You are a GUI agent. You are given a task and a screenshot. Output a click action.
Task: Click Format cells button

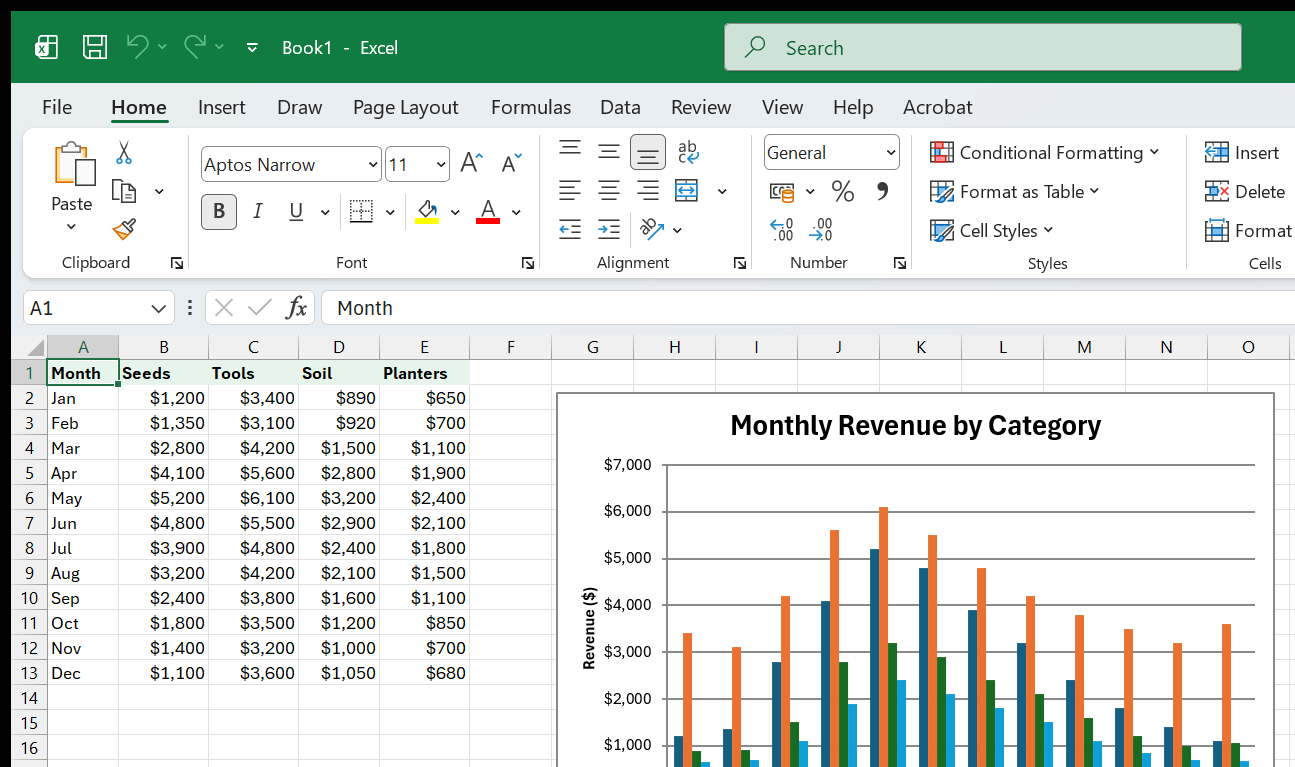(x=1248, y=230)
